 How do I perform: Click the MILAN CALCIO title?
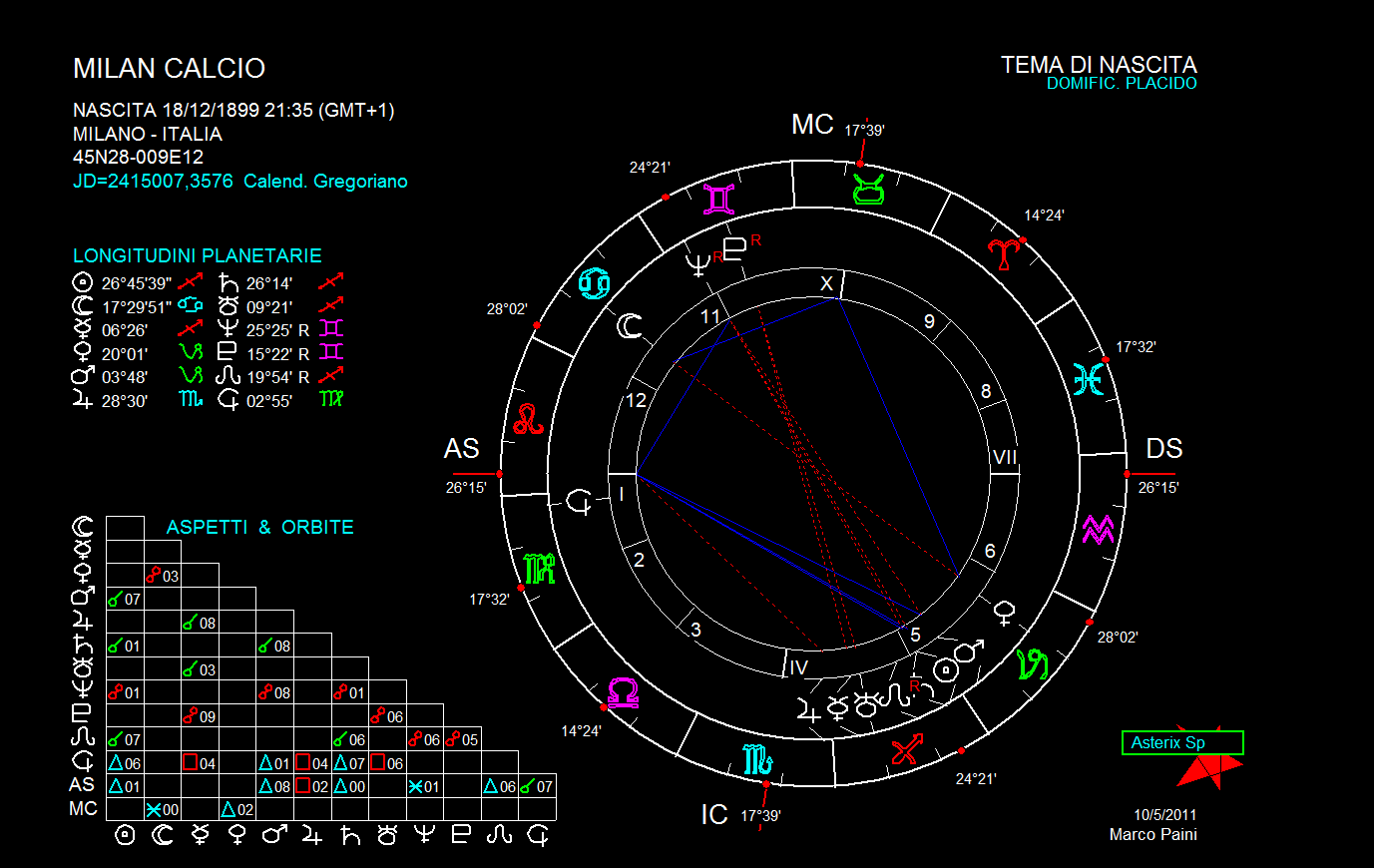click(x=169, y=69)
